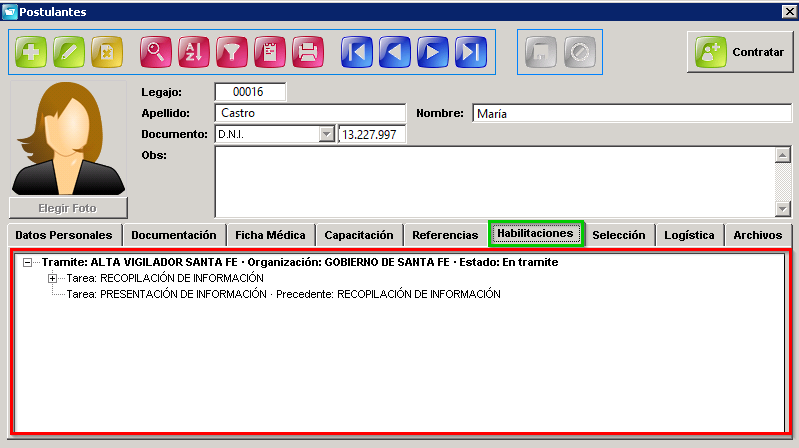Collapse the ALTA VIGILADOR SANTA FE tramite
799x448 pixels.
click(28, 262)
